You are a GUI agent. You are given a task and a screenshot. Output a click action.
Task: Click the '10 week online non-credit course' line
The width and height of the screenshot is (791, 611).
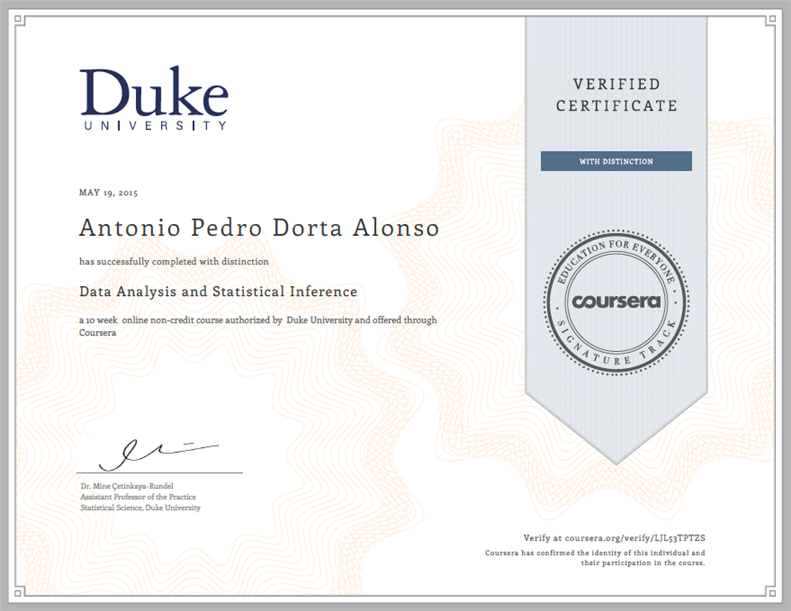[x=258, y=326]
